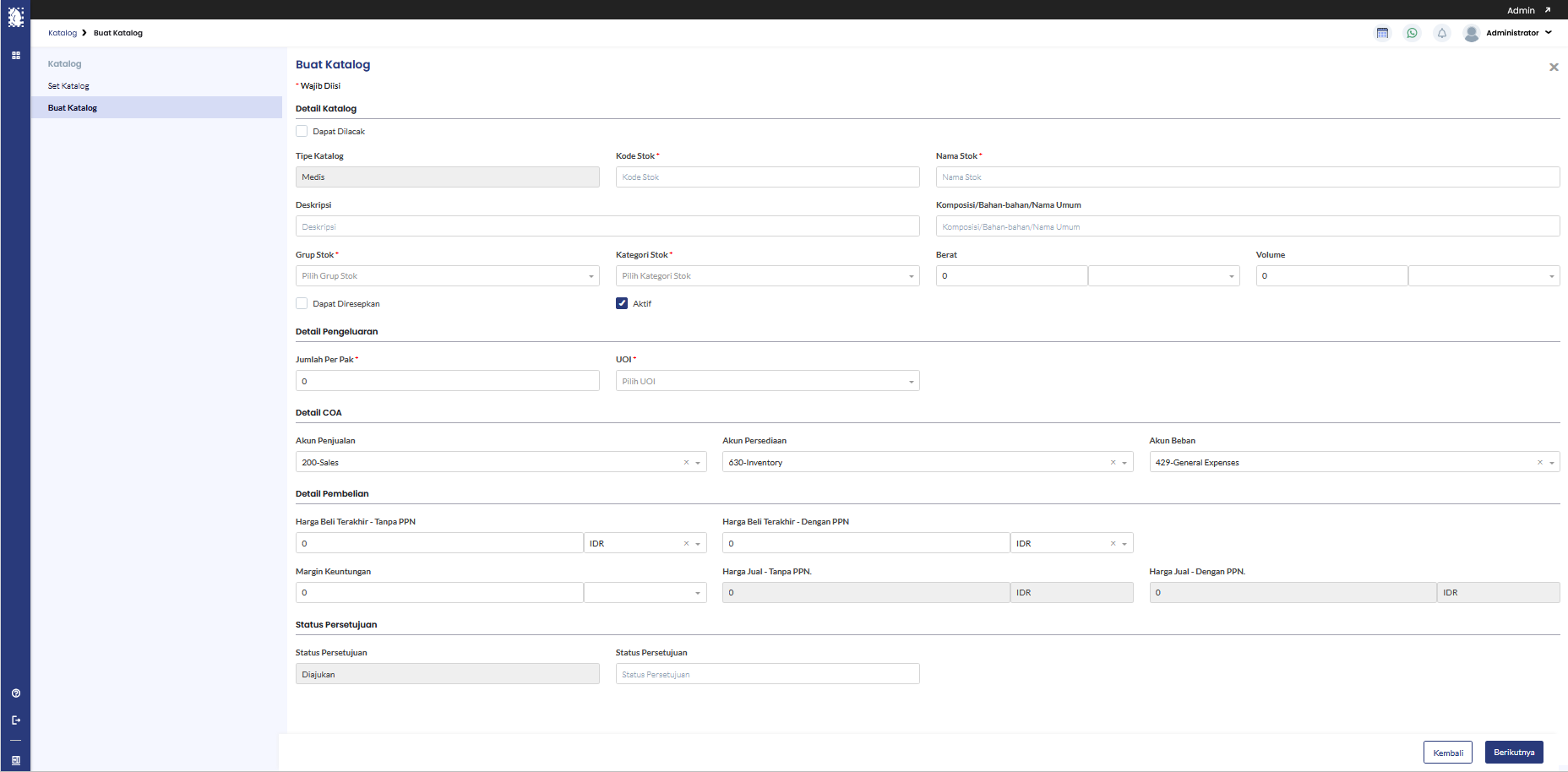
Task: Open the Pilih Grup Stok dropdown
Action: tap(448, 276)
